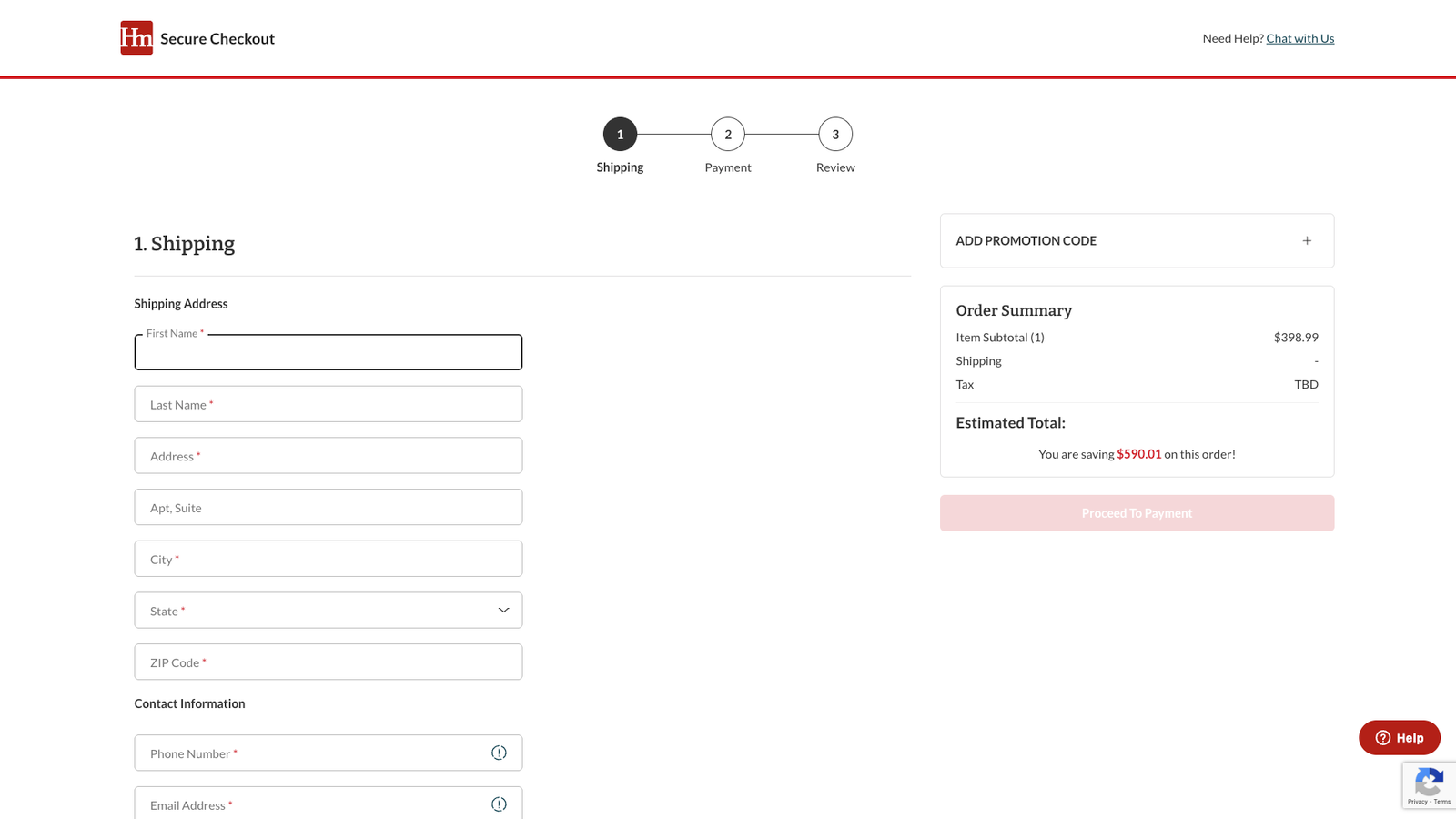The width and height of the screenshot is (1456, 819).
Task: Select step 1 Shipping circle
Action: (620, 135)
